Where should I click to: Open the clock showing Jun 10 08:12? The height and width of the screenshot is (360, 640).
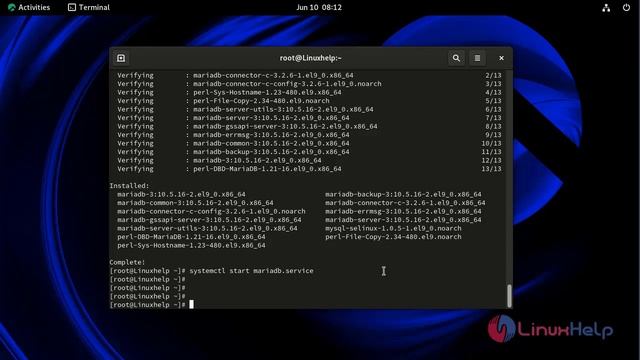click(319, 7)
